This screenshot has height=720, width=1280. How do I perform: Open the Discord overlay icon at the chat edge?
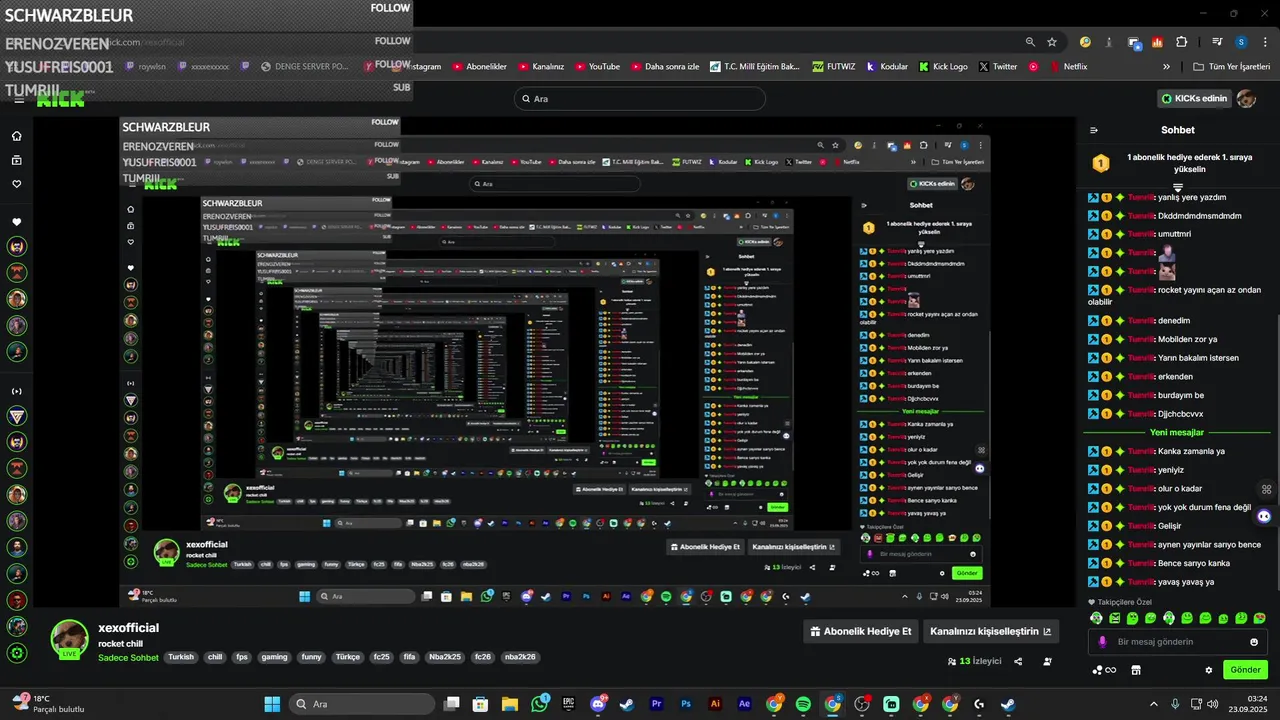(1264, 516)
